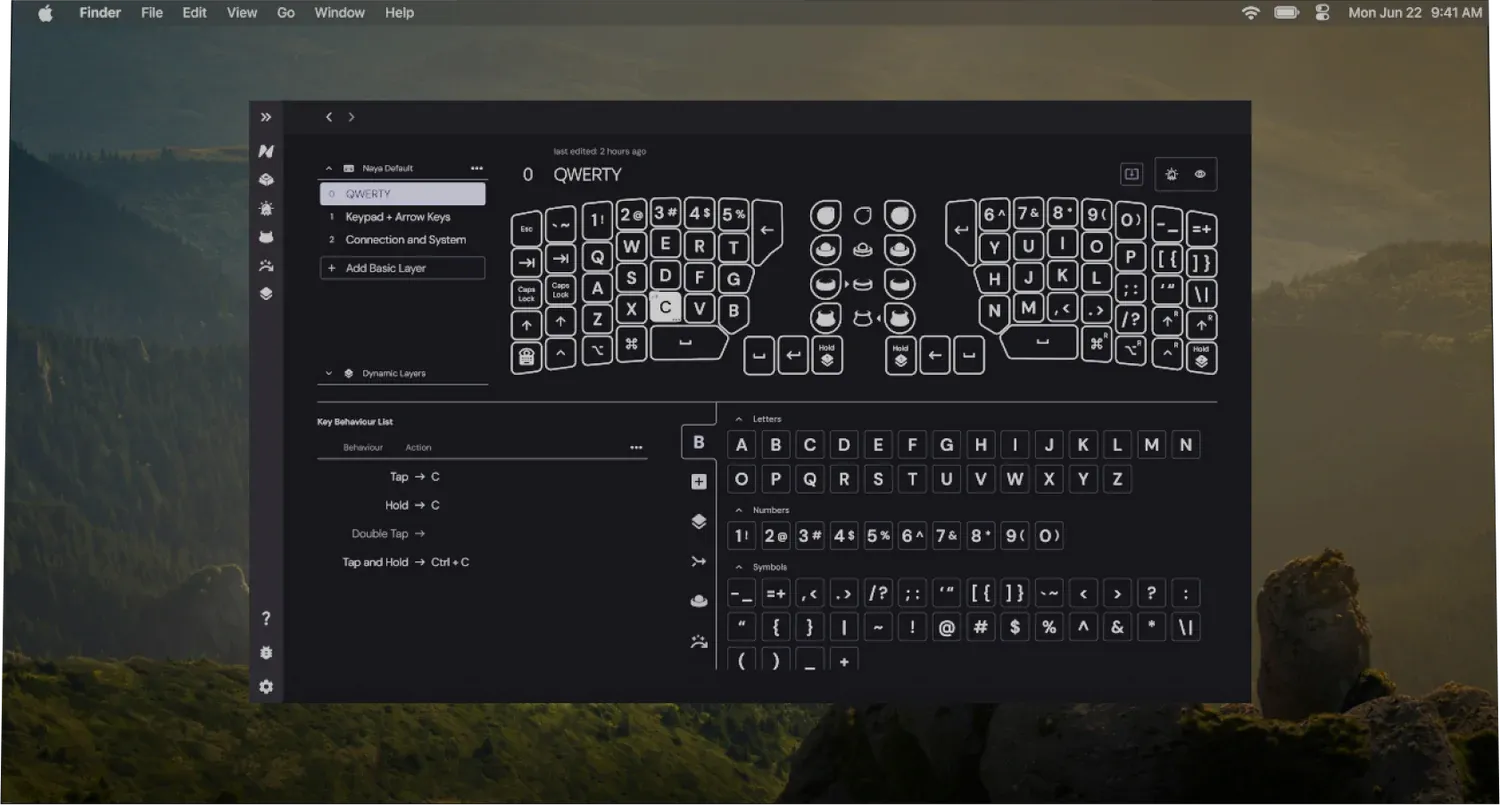Select the layers icon in picker tabs

[x=699, y=521]
